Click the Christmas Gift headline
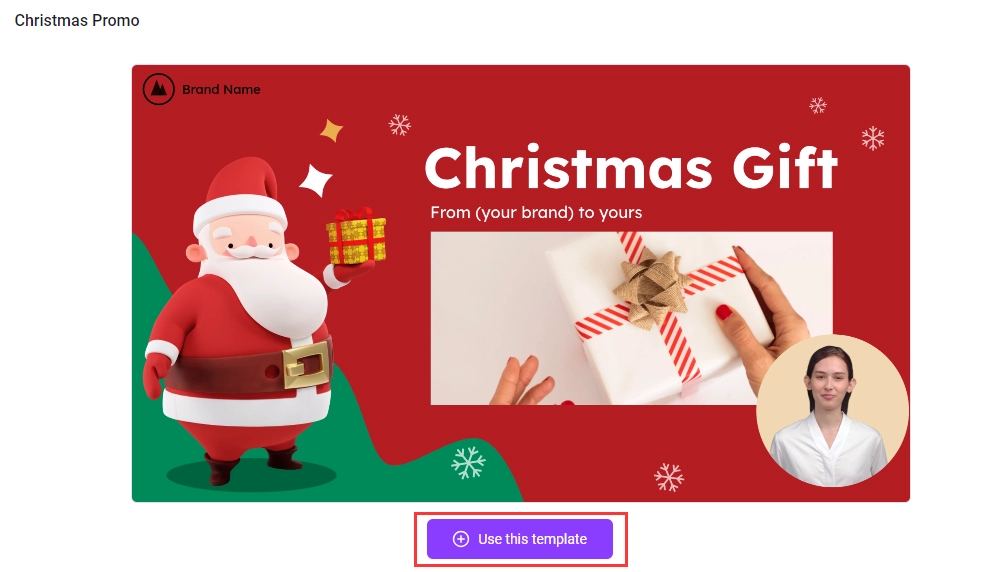This screenshot has width=993, height=572. pyautogui.click(x=631, y=168)
